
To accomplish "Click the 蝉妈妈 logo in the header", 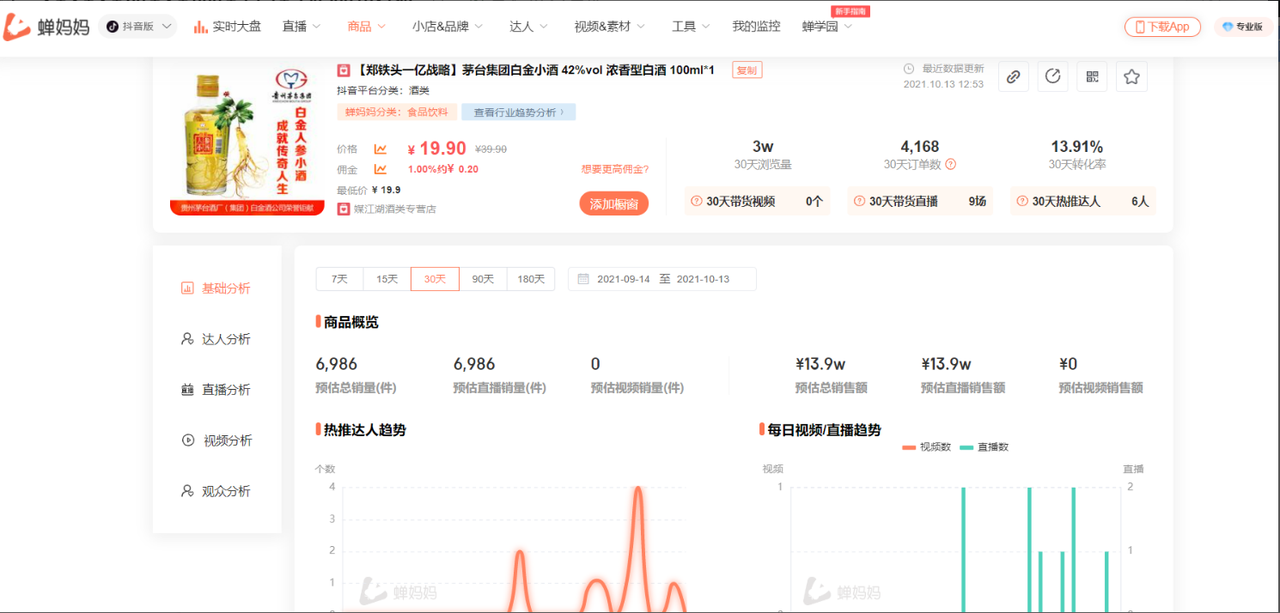I will click(x=46, y=26).
